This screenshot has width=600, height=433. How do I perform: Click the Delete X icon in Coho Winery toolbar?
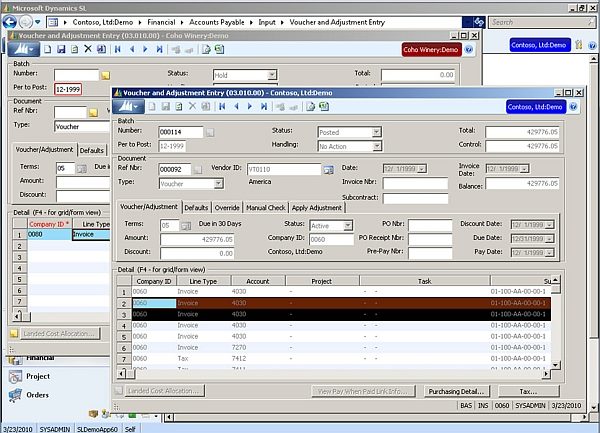coord(87,48)
